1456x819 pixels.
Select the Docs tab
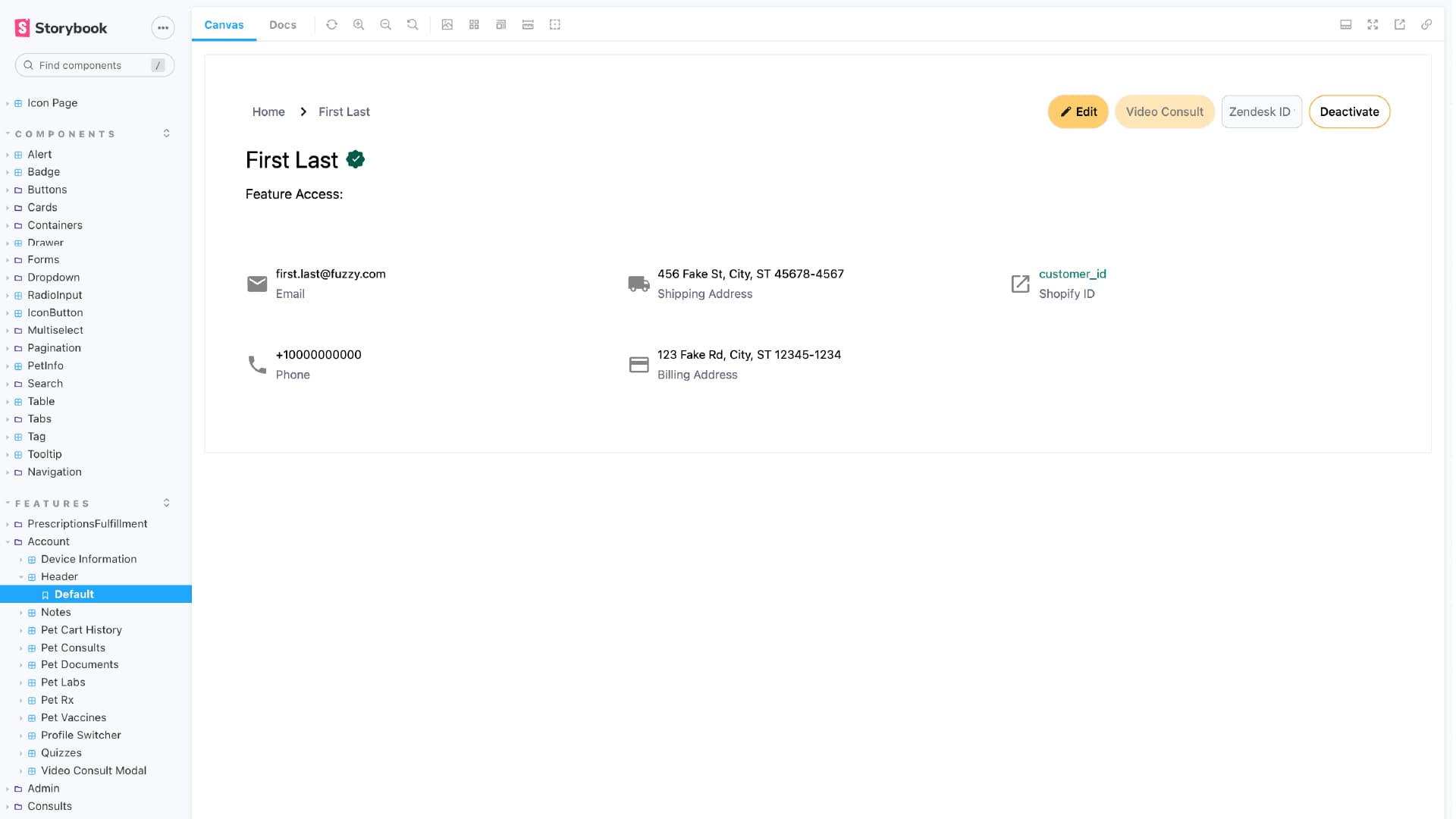coord(282,24)
